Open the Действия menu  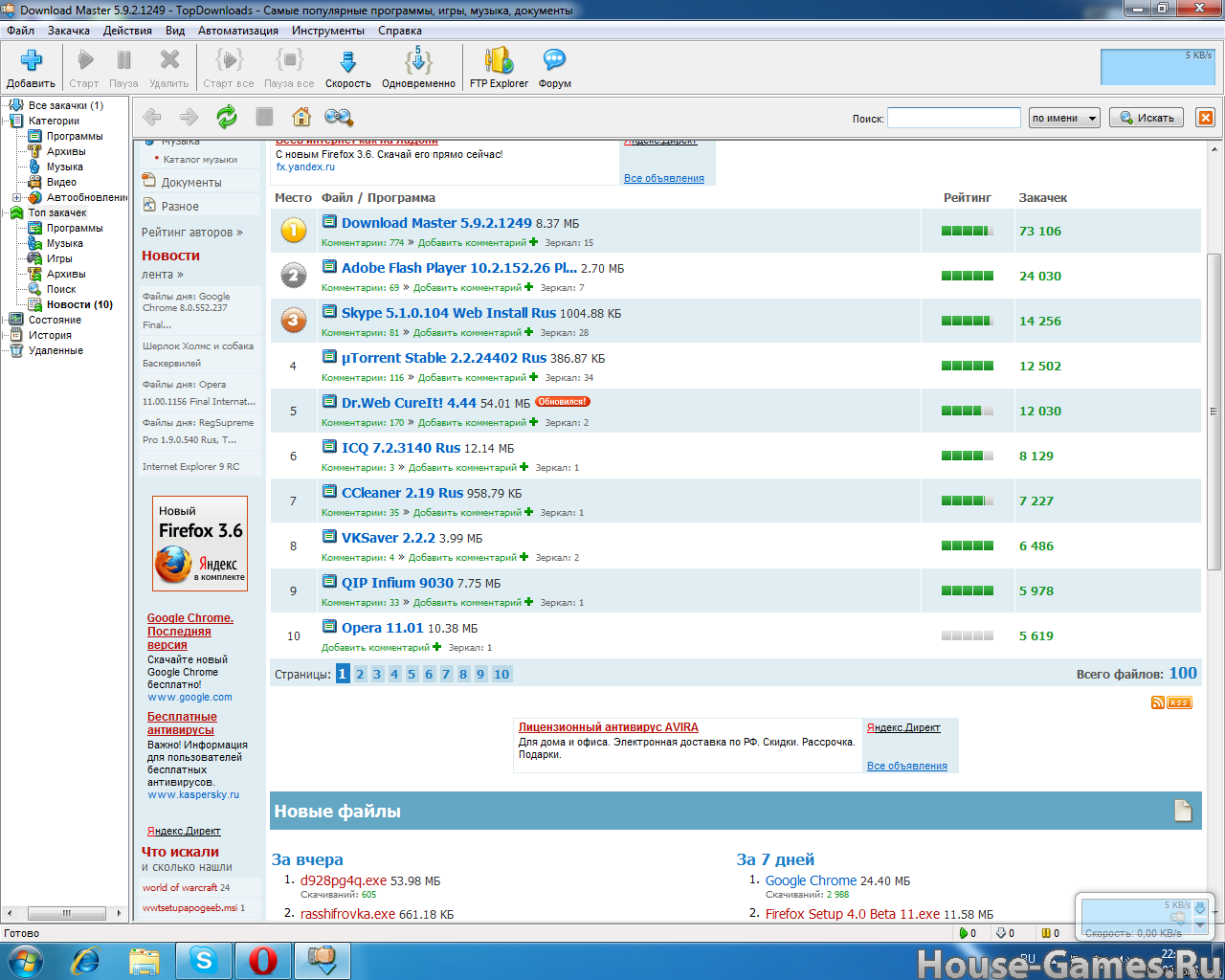[x=127, y=31]
